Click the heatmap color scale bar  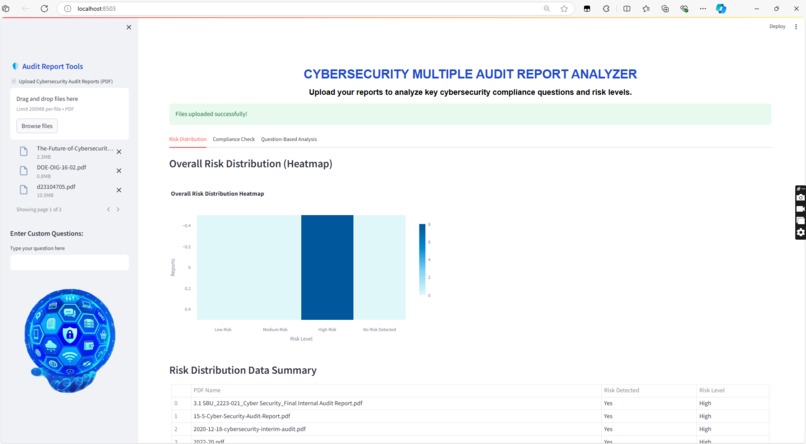(x=422, y=260)
